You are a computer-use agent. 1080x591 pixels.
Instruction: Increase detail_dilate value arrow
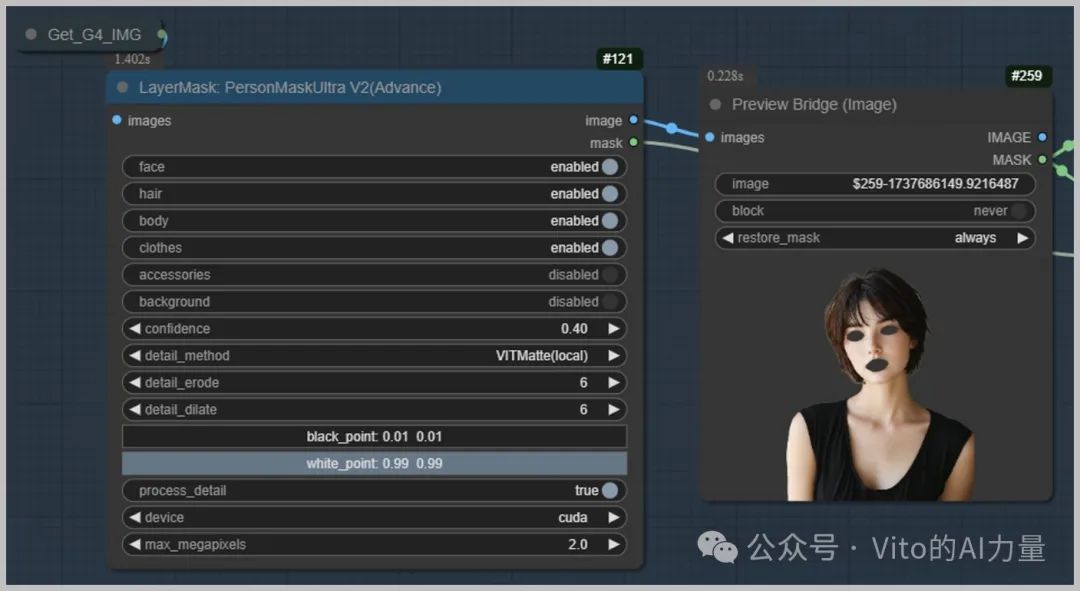click(x=614, y=409)
